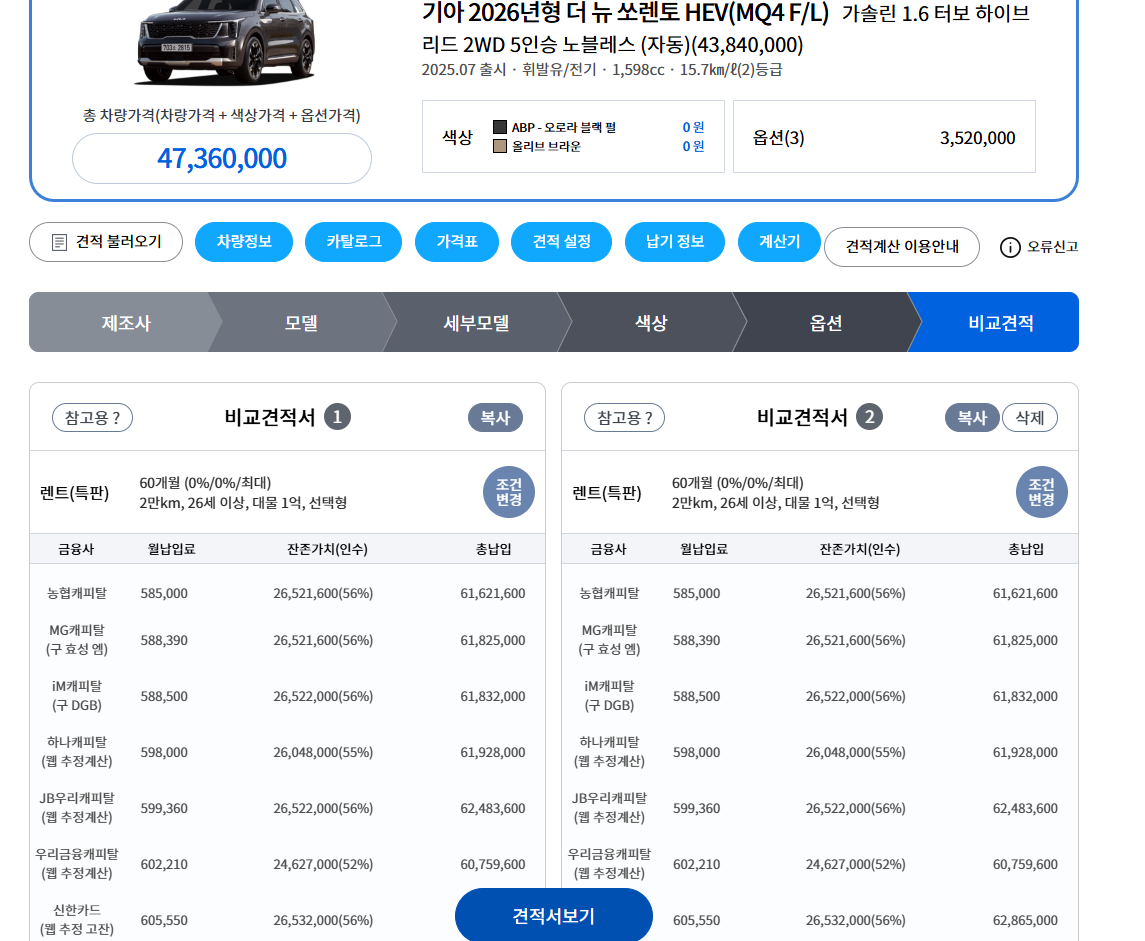Image resolution: width=1145 pixels, height=941 pixels.
Task: Open the 카탈로그 button
Action: (353, 242)
